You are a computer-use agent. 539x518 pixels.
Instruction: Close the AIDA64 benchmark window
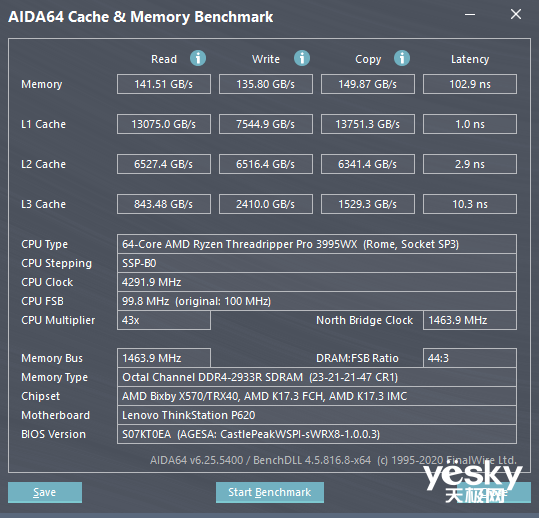pyautogui.click(x=516, y=14)
